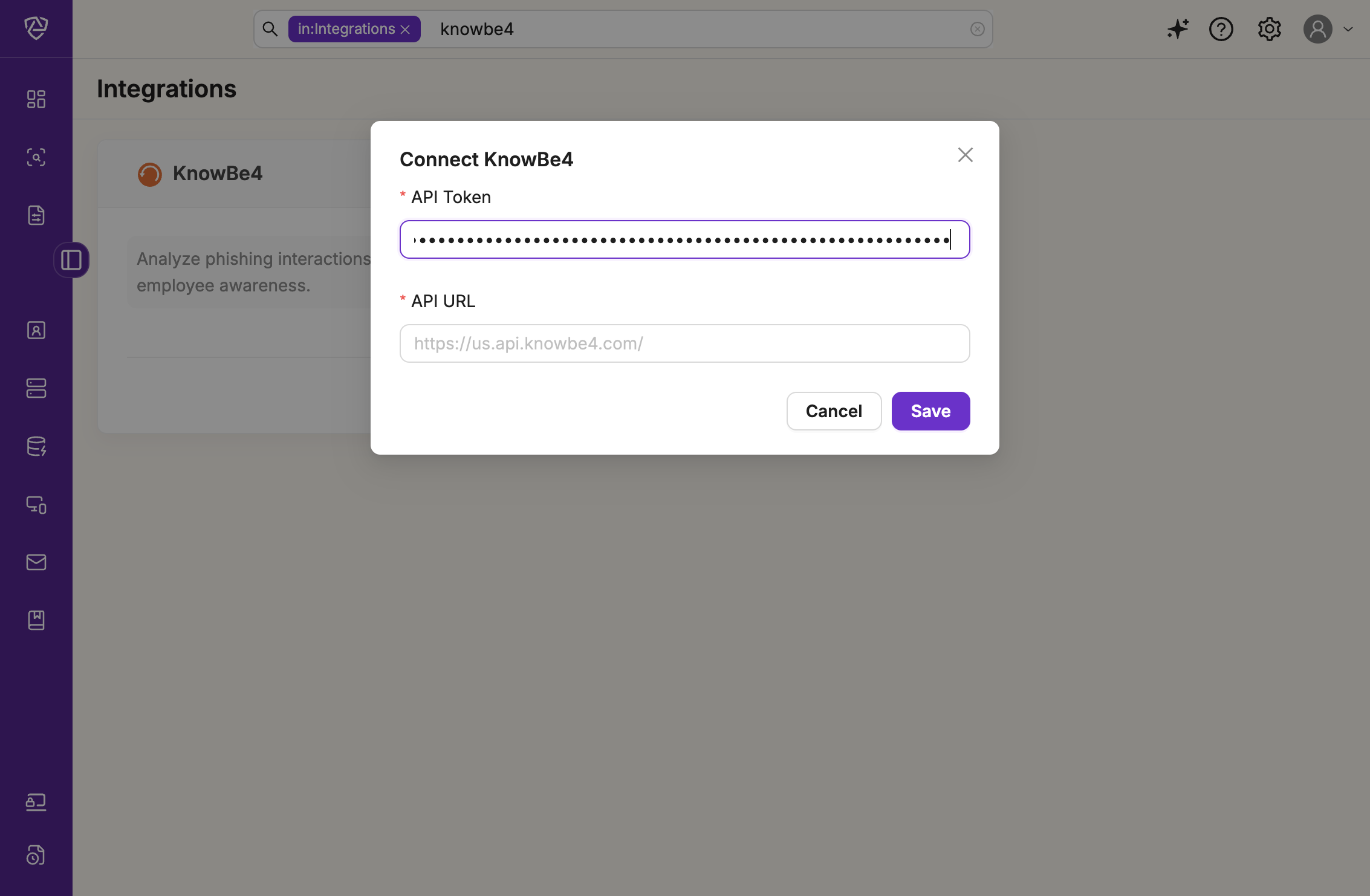
Task: Open the dashboard grid icon in sidebar
Action: click(x=36, y=99)
